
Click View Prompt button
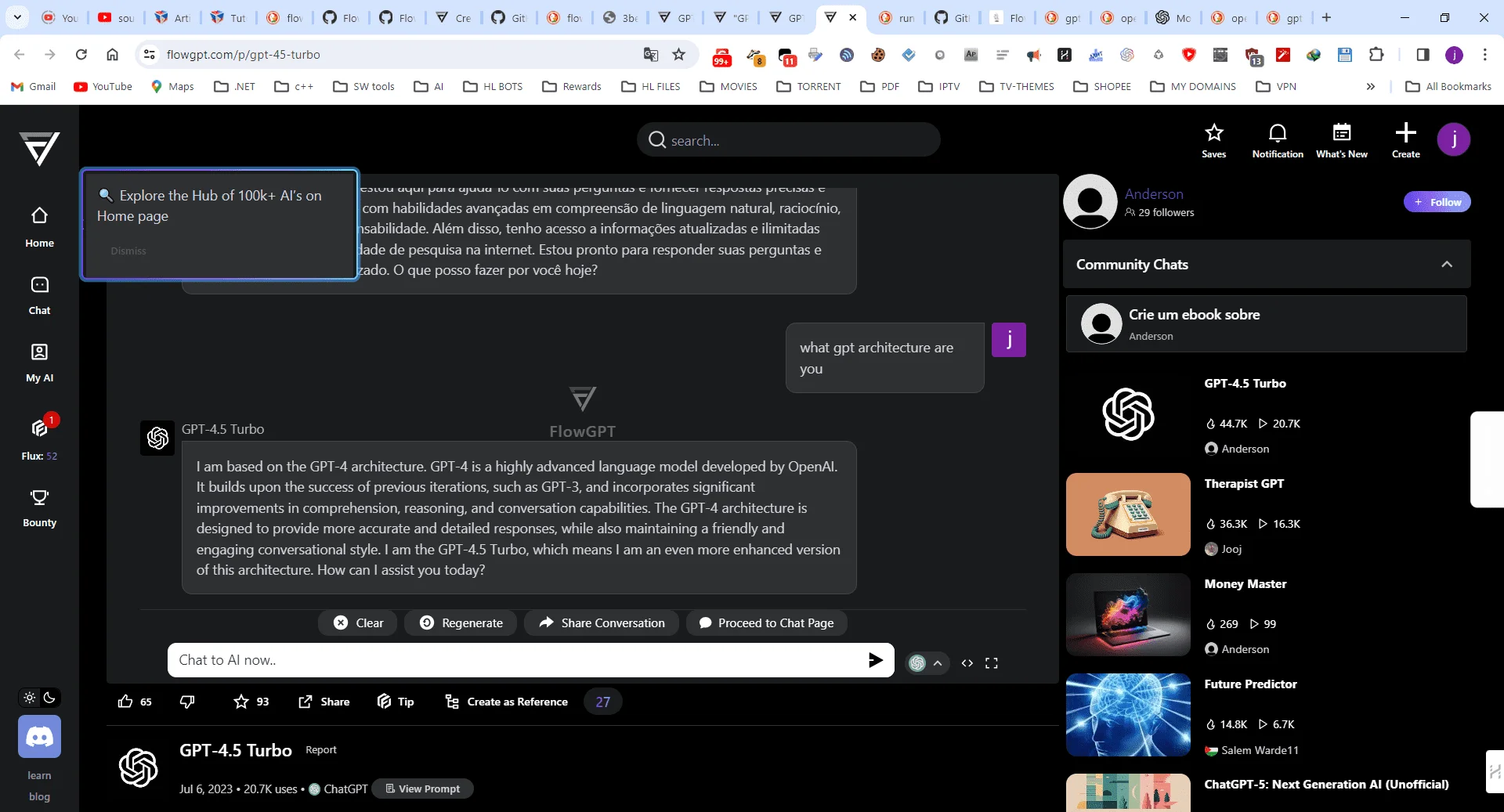pyautogui.click(x=422, y=789)
